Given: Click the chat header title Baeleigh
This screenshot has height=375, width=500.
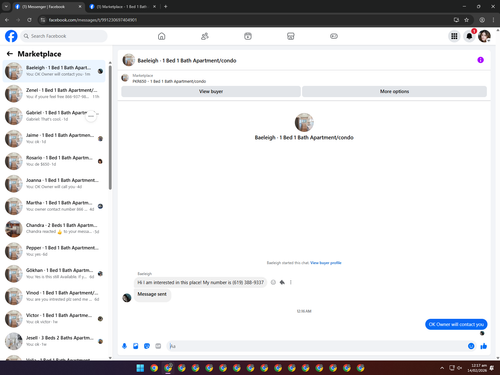Looking at the screenshot, I should click(x=187, y=60).
